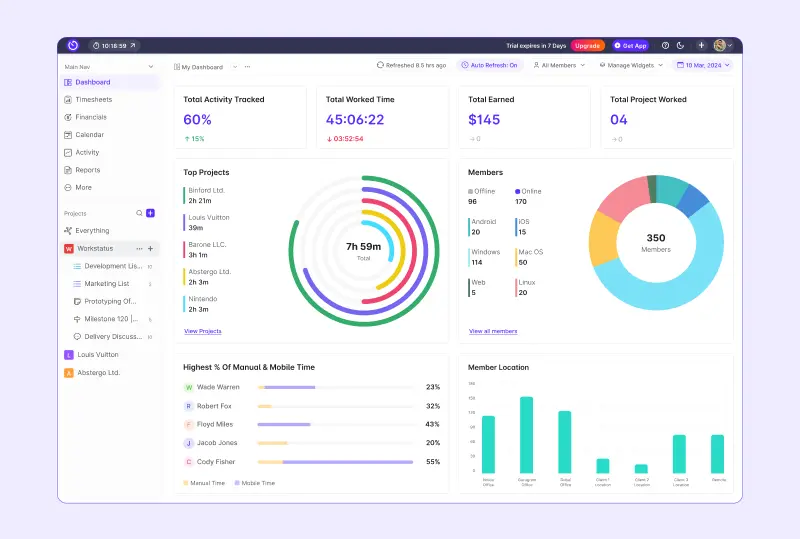Click the plus icon beside Workstatus project

point(150,248)
